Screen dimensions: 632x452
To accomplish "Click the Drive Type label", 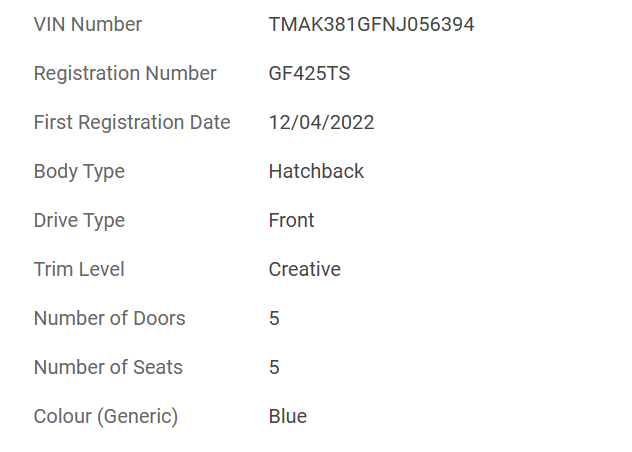I will [79, 221].
